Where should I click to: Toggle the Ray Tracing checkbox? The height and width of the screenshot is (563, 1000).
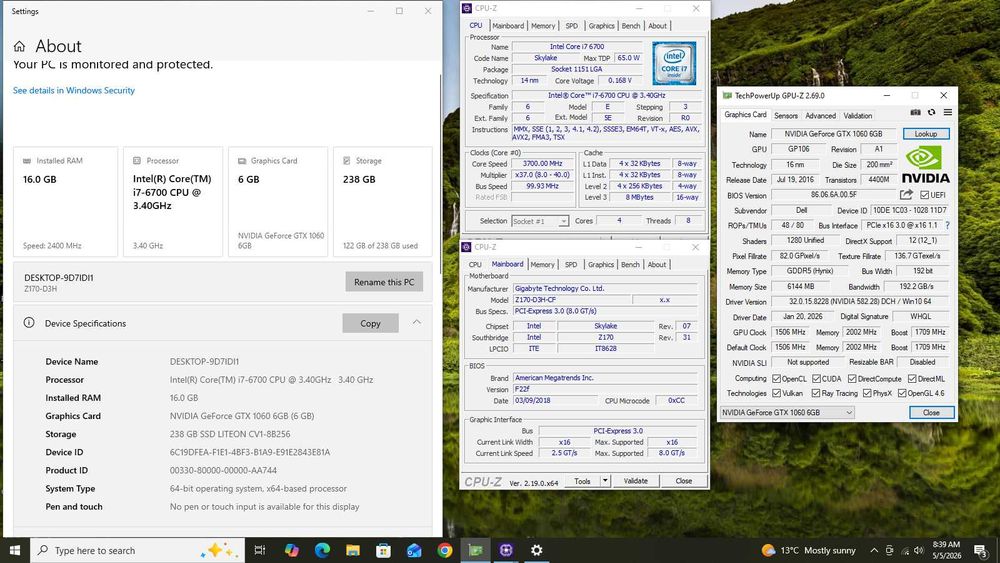[816, 393]
